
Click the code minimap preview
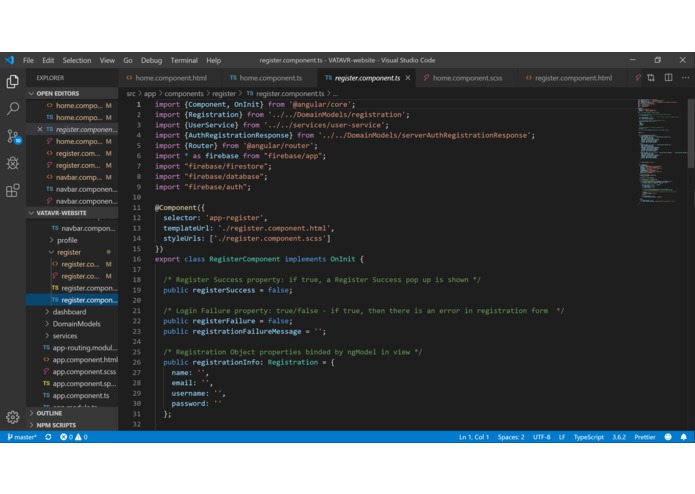(660, 151)
